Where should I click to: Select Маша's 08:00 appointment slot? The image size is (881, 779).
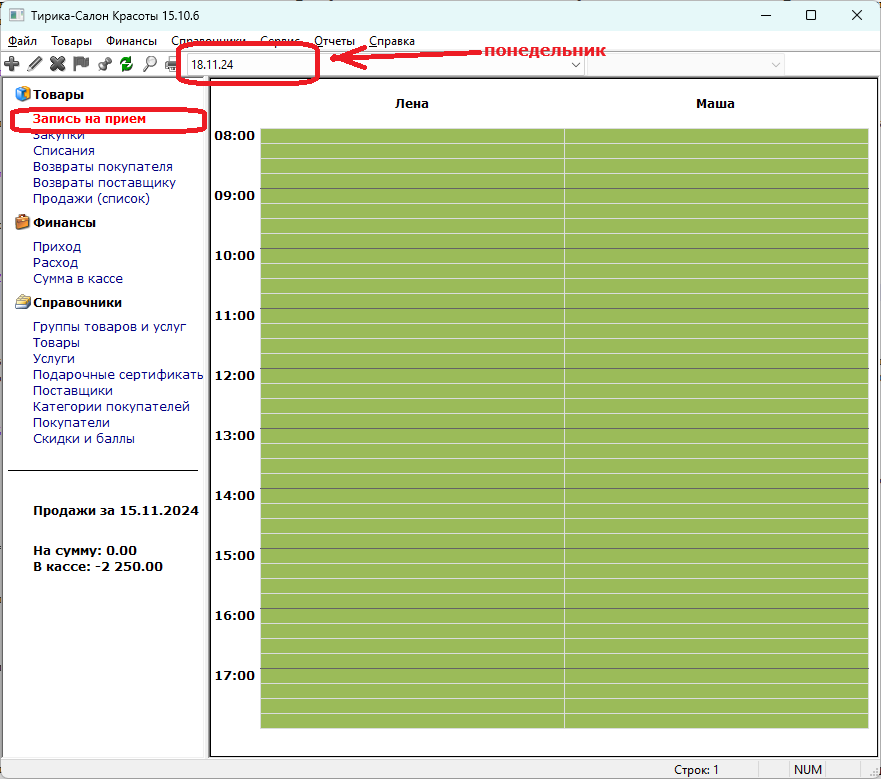pyautogui.click(x=716, y=136)
